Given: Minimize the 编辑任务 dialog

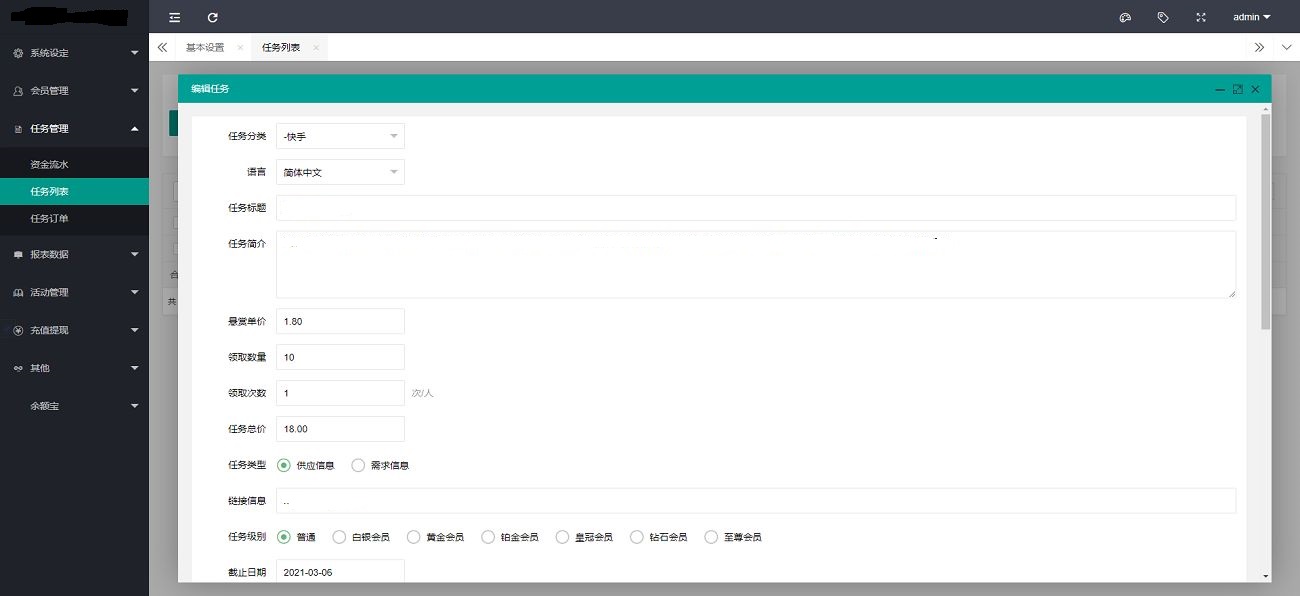Looking at the screenshot, I should (x=1220, y=89).
